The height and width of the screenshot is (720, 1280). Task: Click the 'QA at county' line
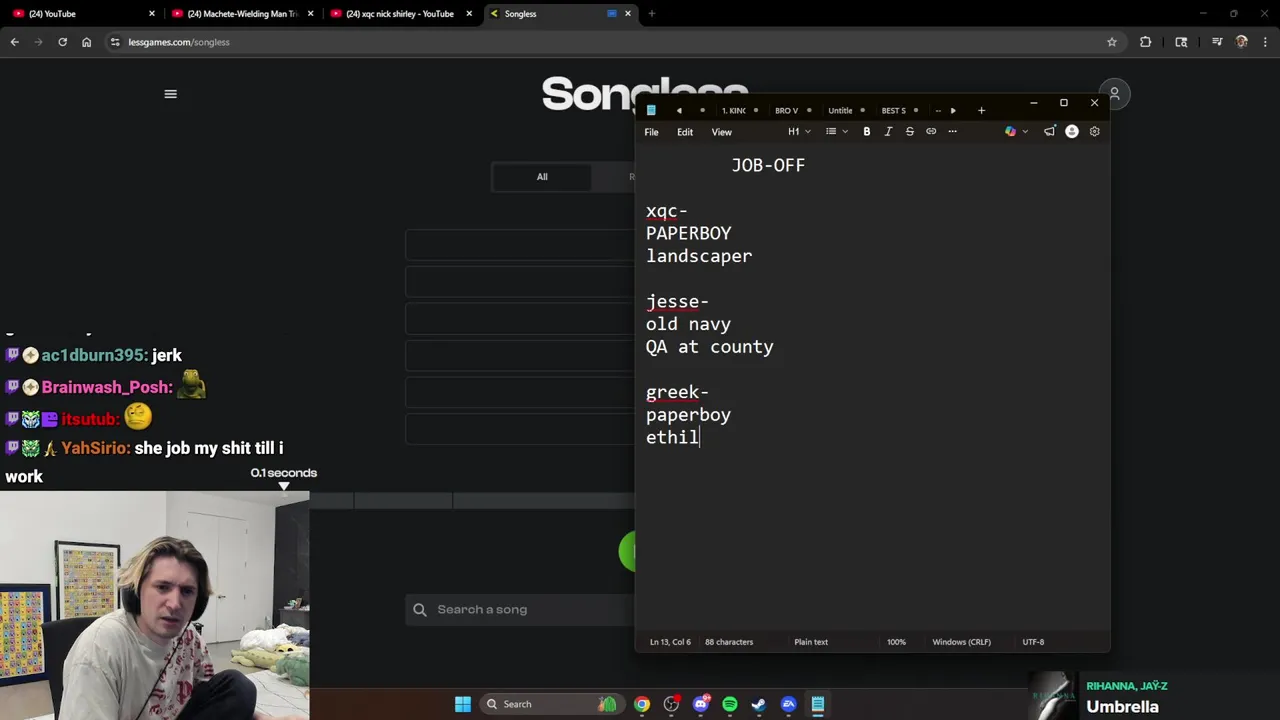tap(710, 347)
